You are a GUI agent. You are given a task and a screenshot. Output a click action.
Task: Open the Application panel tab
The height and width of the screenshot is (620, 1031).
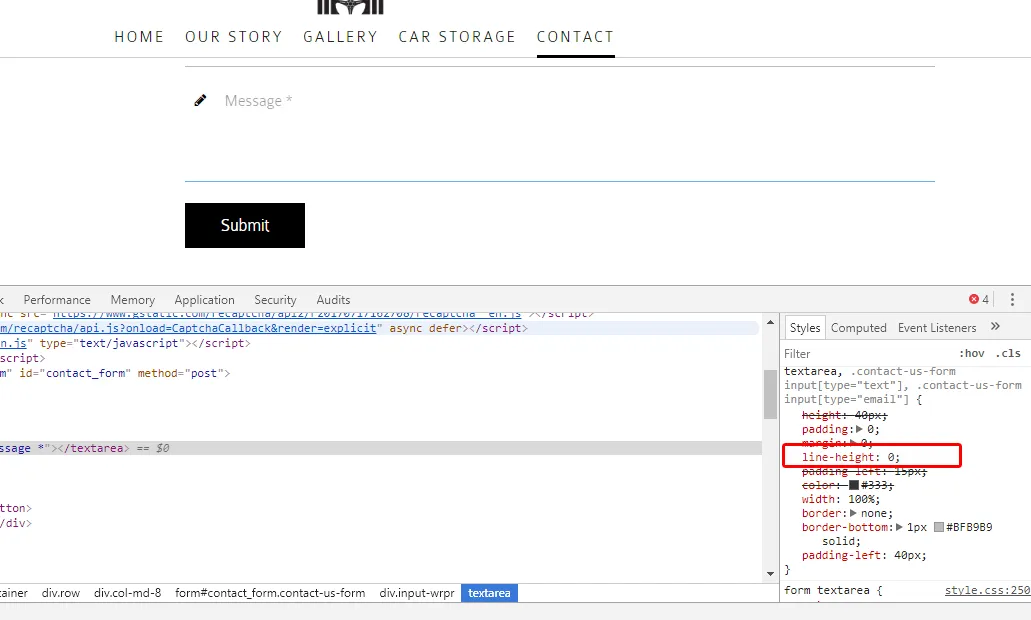pyautogui.click(x=204, y=300)
